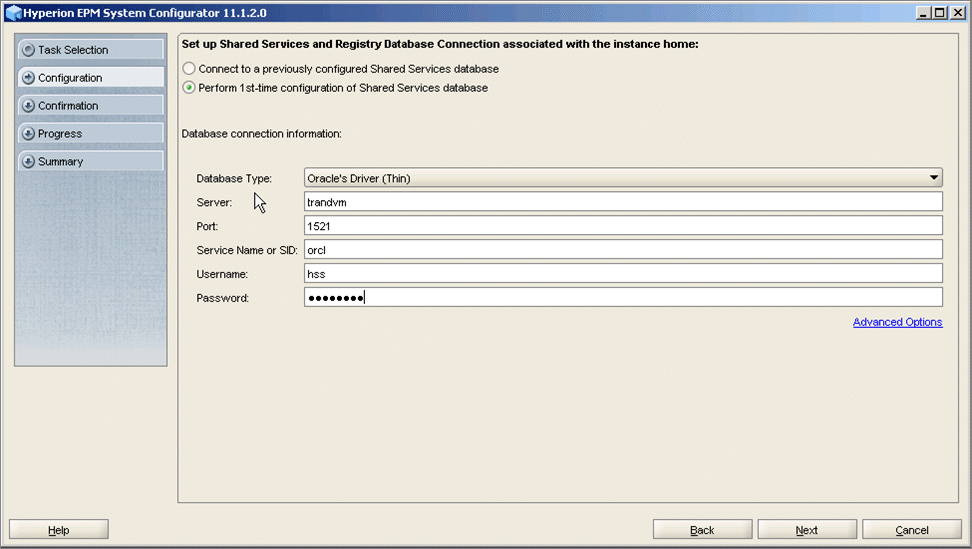Screen dimensions: 972x549
Task: Click the 'Database connection information:' text
Action: coord(262,134)
